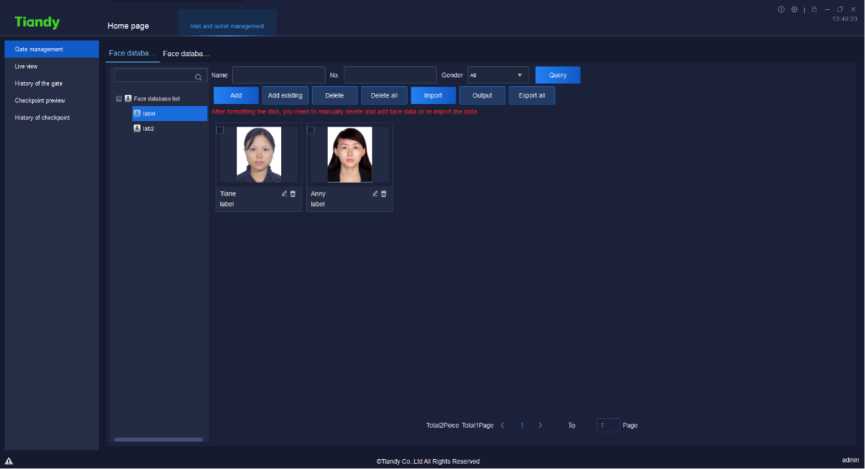Go to next page with right chevron
Image resolution: width=865 pixels, height=469 pixels.
click(x=540, y=425)
